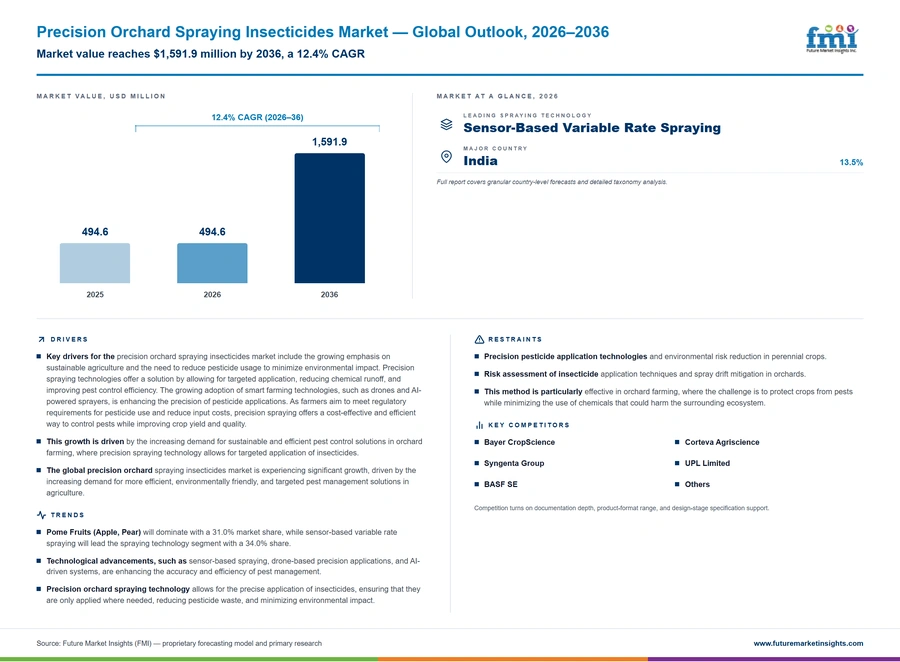The image size is (900, 662).
Task: Click the Key Competitors heading
Action: 529,425
